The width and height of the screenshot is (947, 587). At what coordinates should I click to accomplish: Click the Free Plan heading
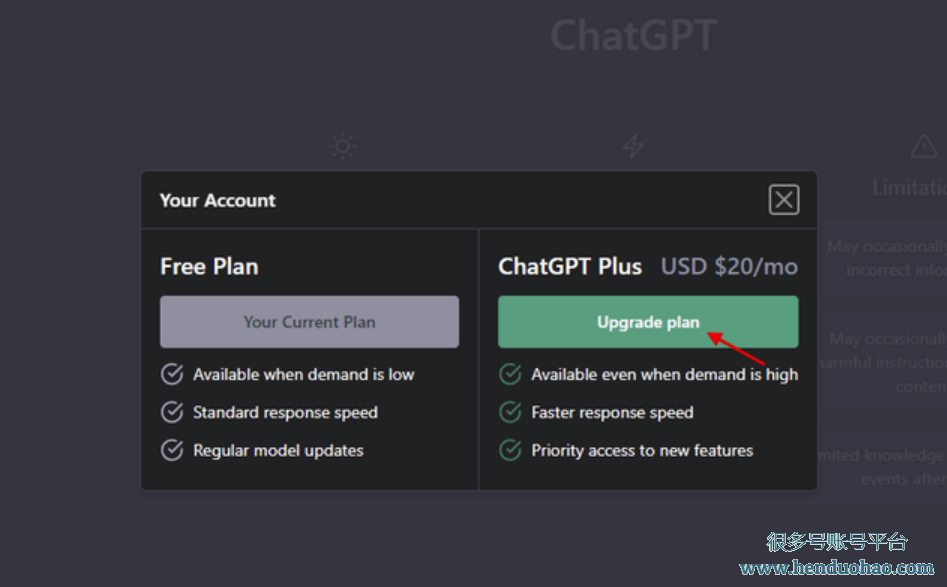click(209, 267)
